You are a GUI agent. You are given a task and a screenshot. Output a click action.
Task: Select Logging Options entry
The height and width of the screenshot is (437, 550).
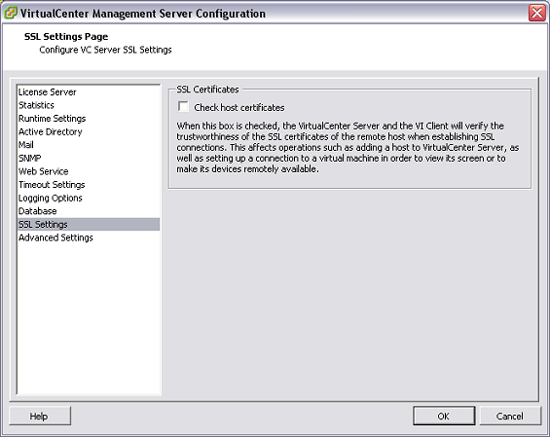pyautogui.click(x=88, y=198)
